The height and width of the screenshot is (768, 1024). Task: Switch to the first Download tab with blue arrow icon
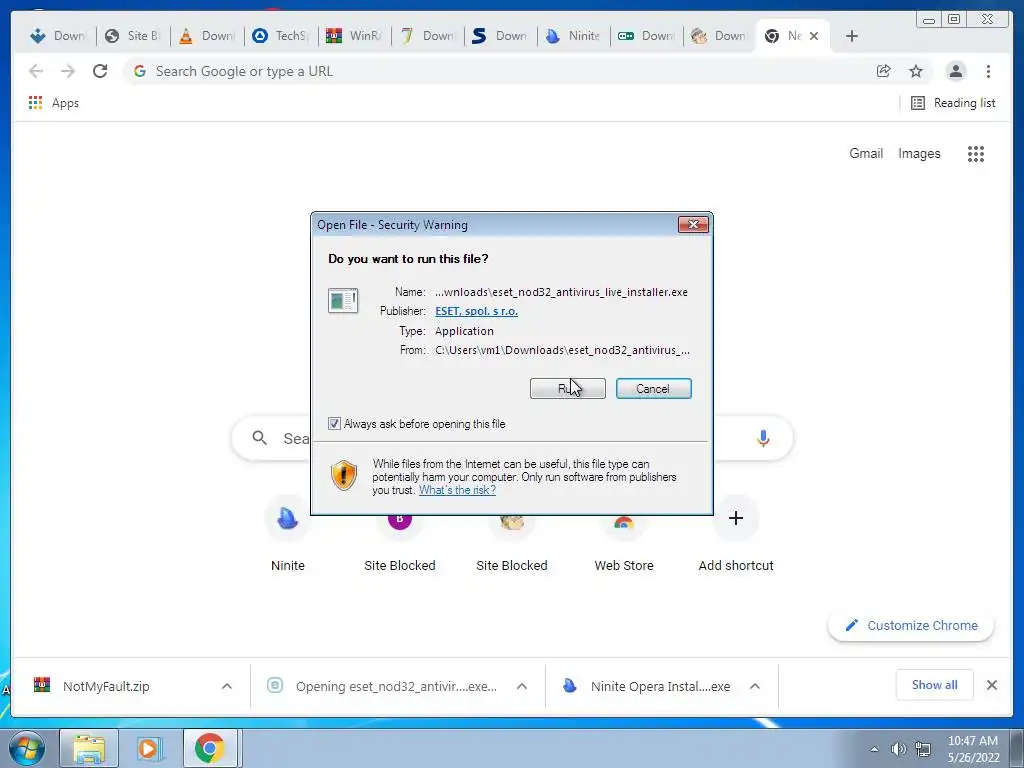pyautogui.click(x=58, y=36)
